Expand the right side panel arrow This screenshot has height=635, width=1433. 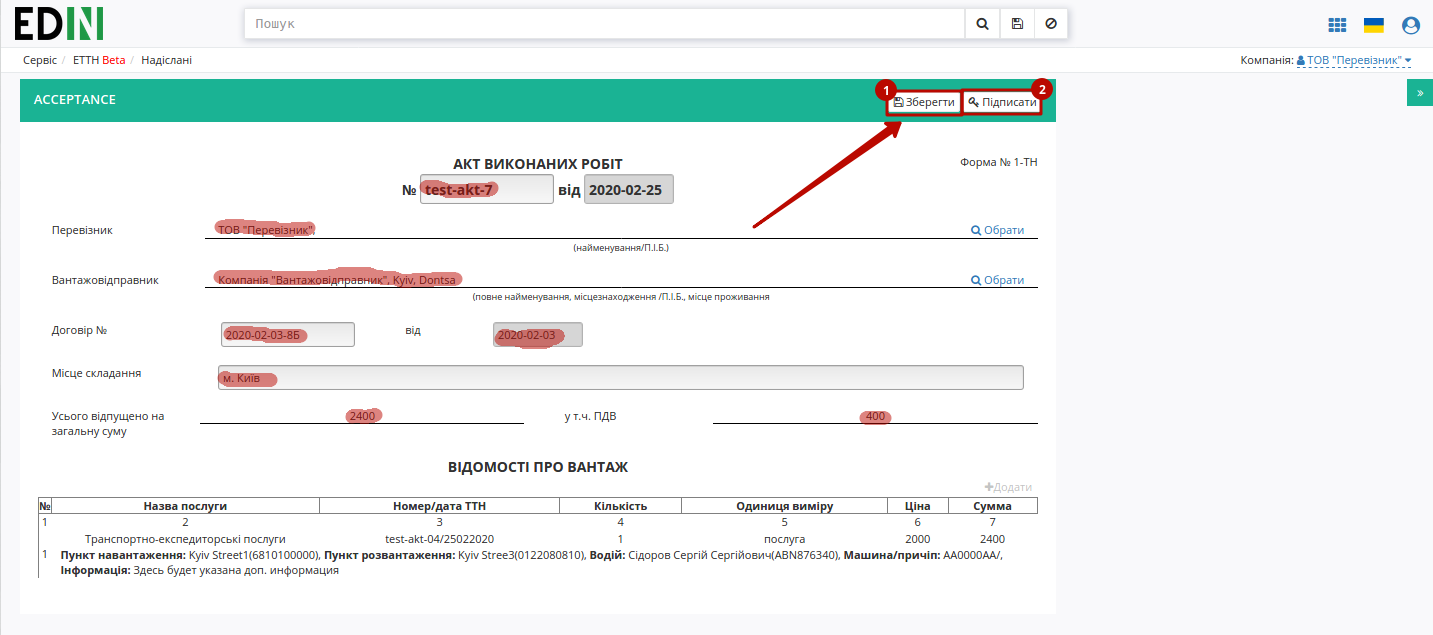1420,92
